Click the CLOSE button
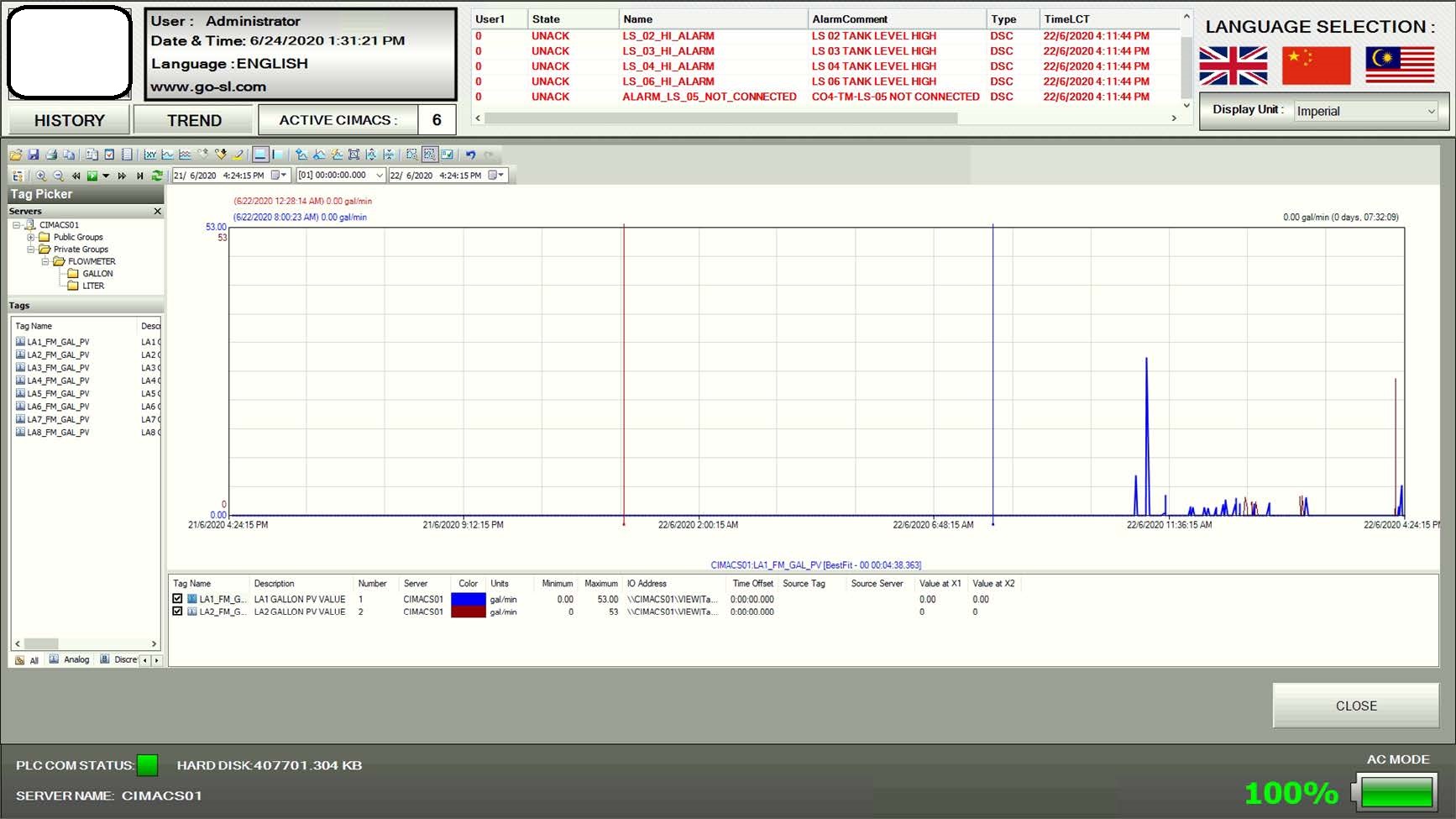 1355,706
